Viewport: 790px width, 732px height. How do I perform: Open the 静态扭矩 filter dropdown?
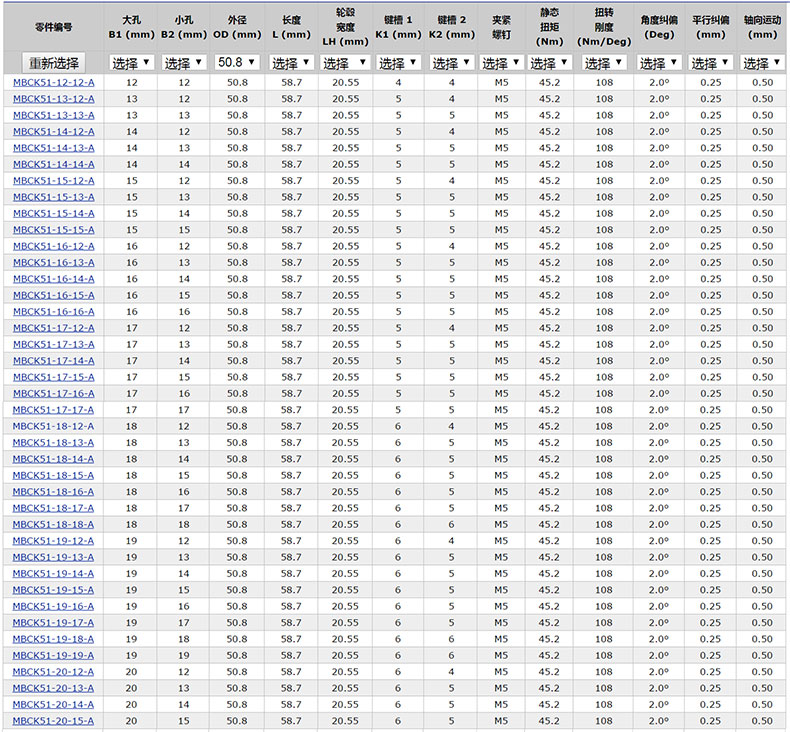point(549,63)
